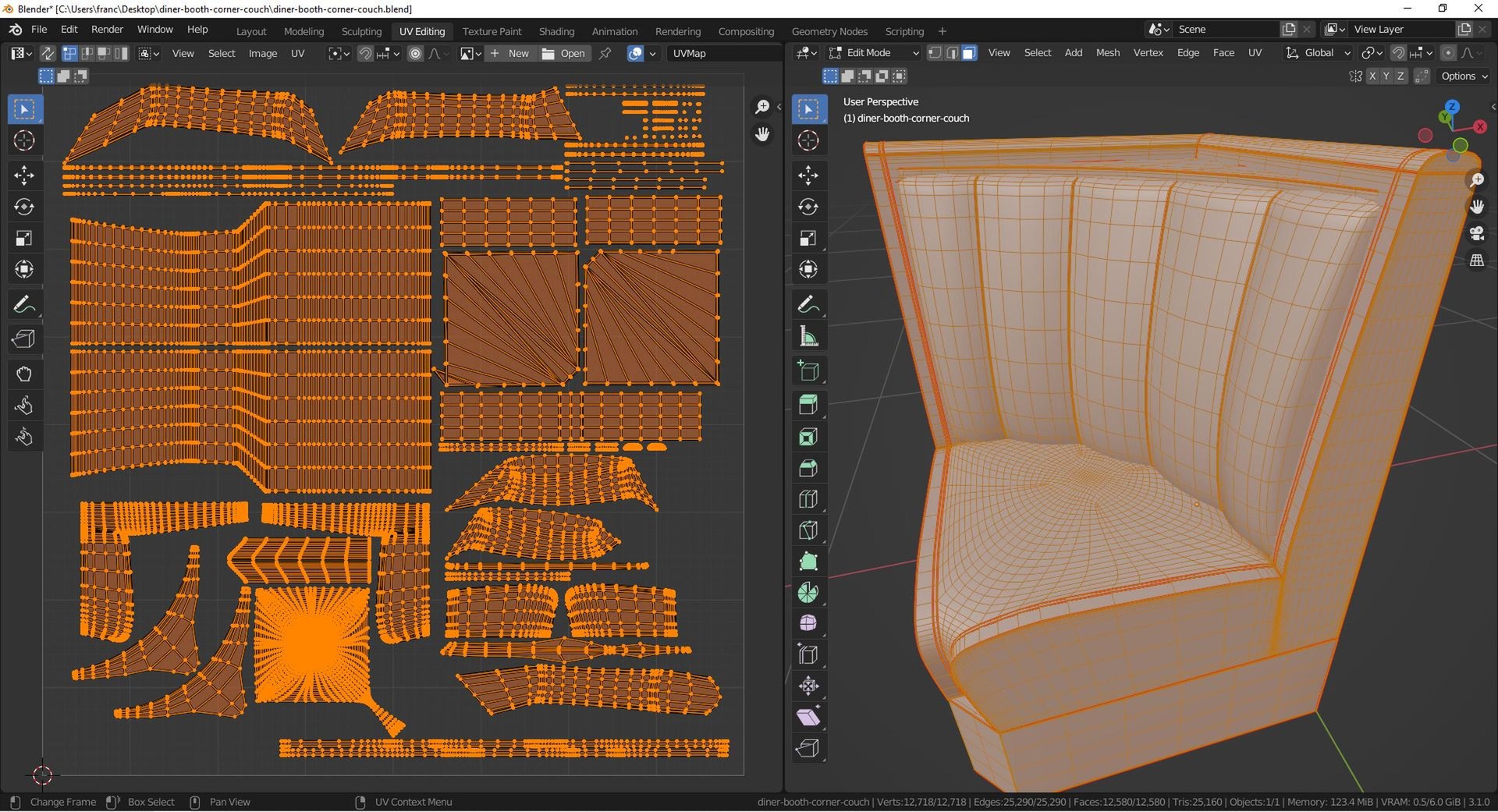
Task: Open the Image menu in UV editor
Action: [263, 53]
